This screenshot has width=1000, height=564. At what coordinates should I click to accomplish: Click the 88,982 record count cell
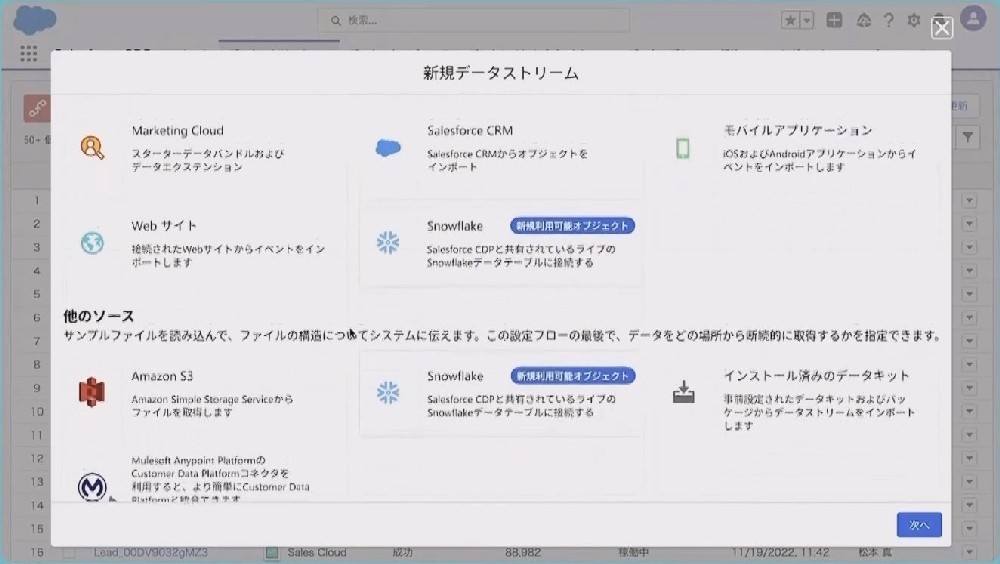tap(523, 553)
